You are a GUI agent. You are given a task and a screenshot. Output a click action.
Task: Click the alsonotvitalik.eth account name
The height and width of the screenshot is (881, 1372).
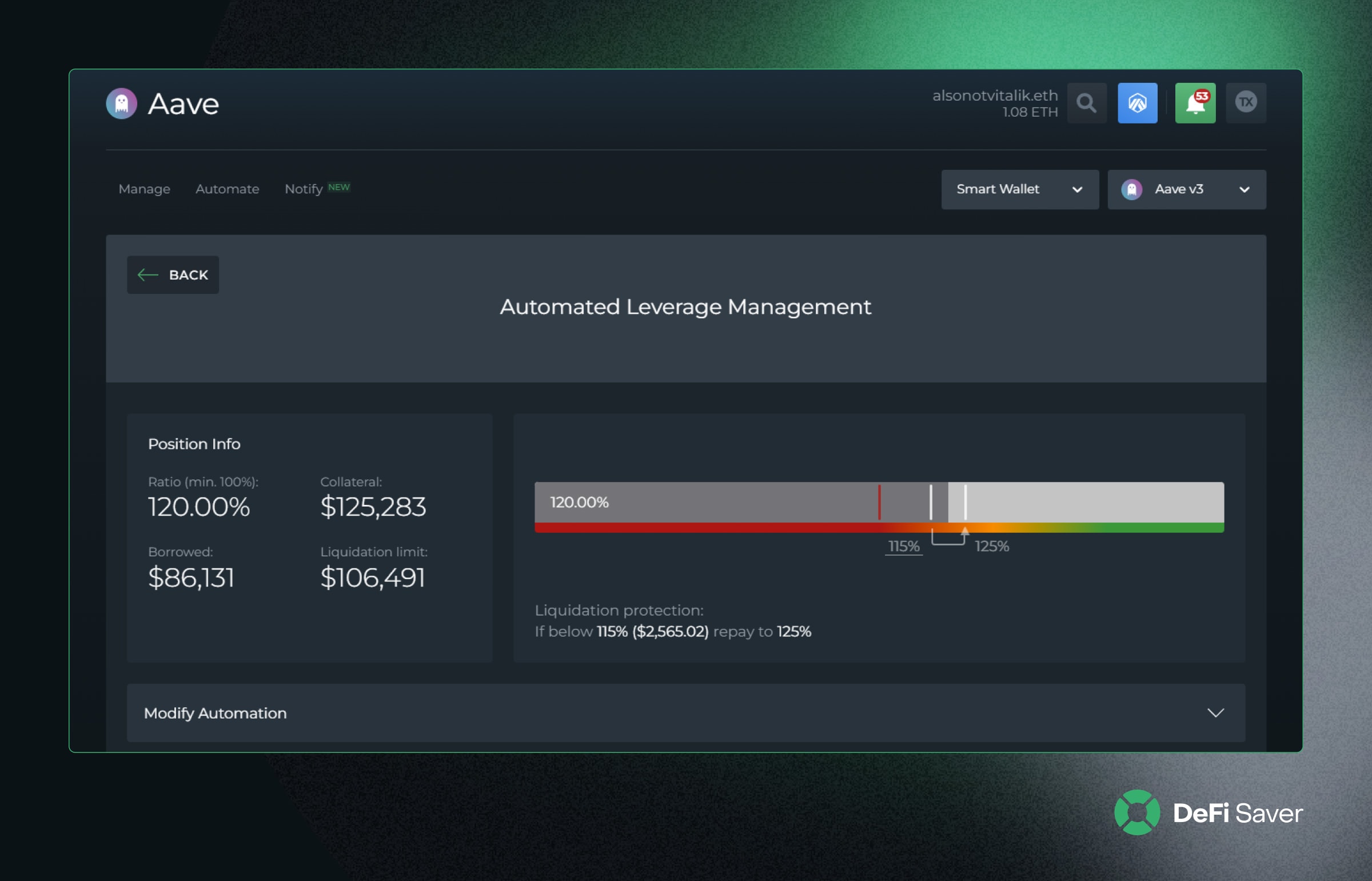(x=995, y=95)
